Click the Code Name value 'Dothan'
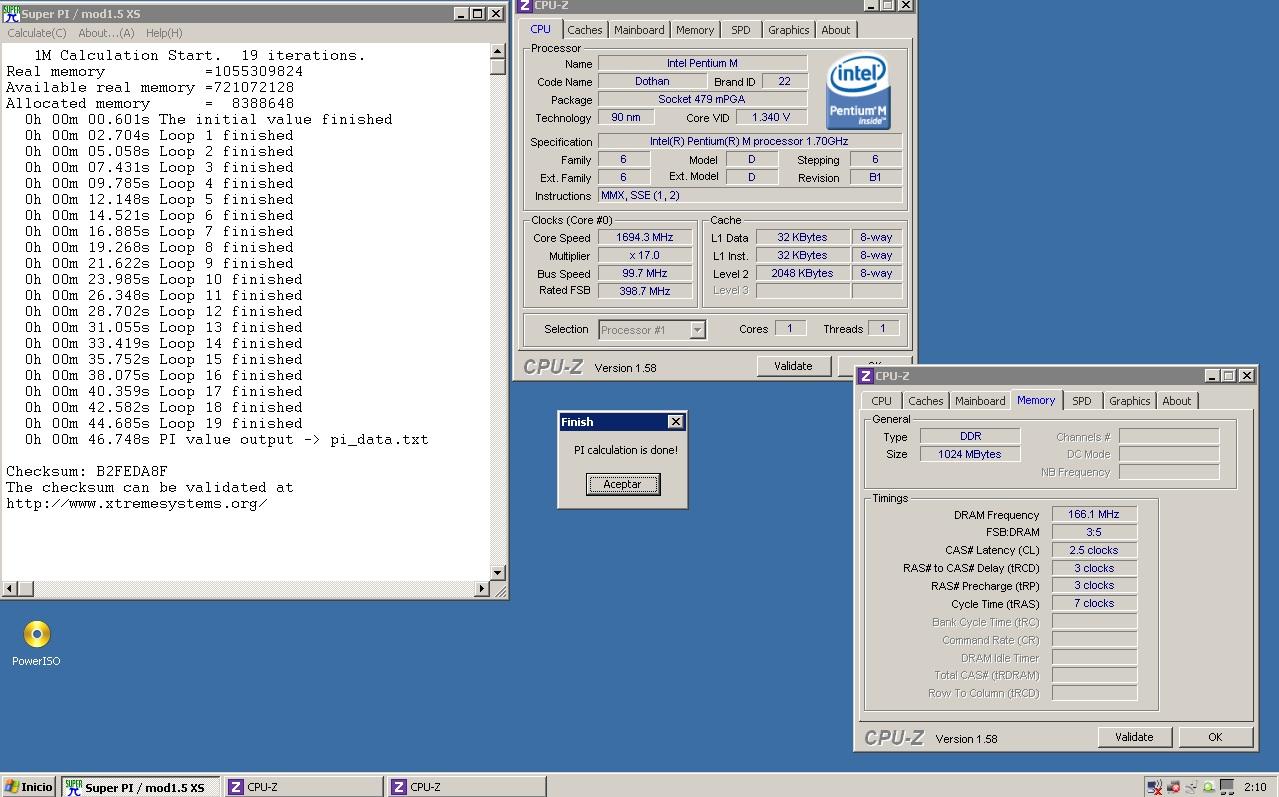The height and width of the screenshot is (797, 1279). point(652,82)
